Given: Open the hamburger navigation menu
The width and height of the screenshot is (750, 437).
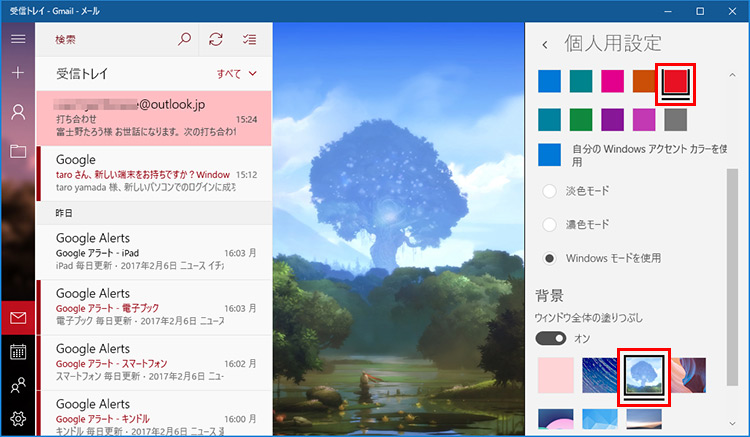Looking at the screenshot, I should coord(18,39).
